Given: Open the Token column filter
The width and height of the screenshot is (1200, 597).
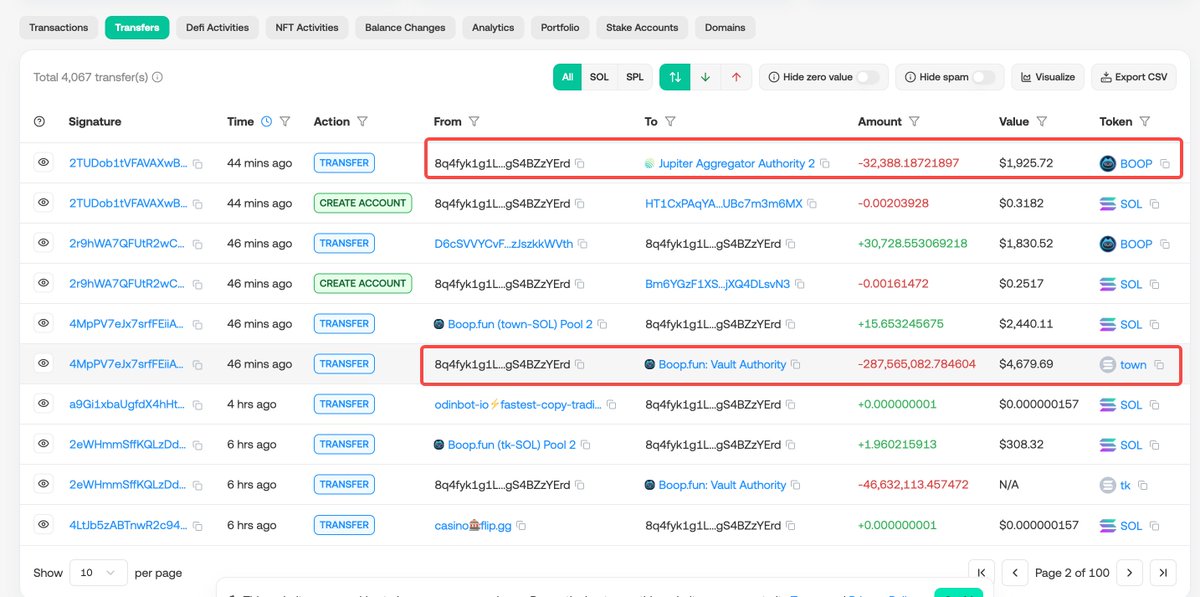Looking at the screenshot, I should 1145,122.
